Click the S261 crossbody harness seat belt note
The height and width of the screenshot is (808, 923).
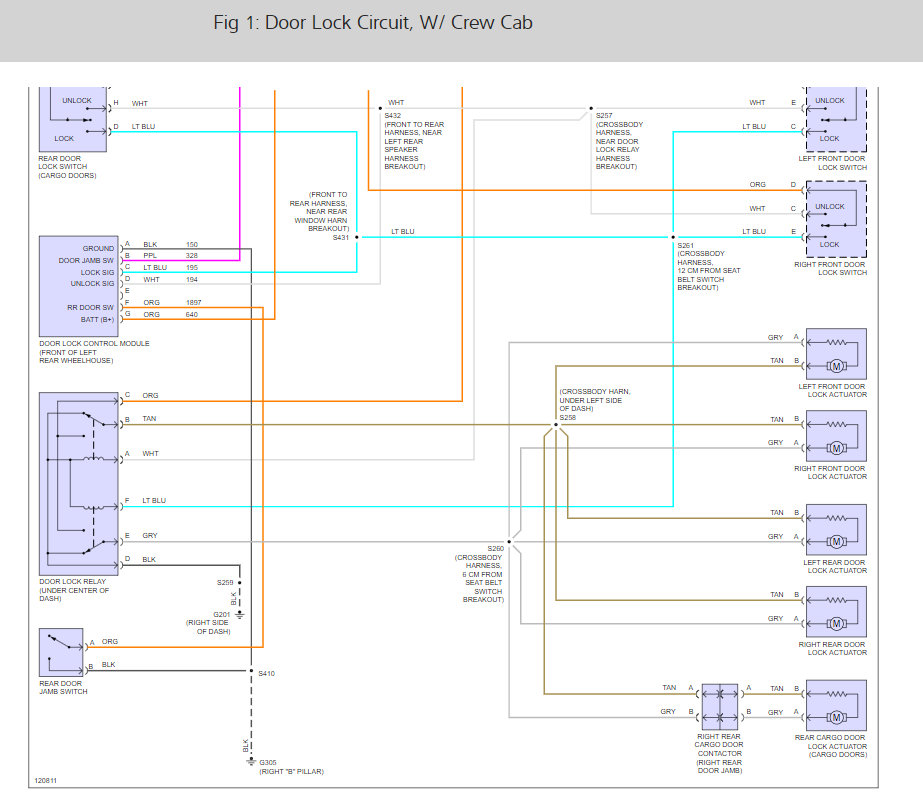coord(709,267)
